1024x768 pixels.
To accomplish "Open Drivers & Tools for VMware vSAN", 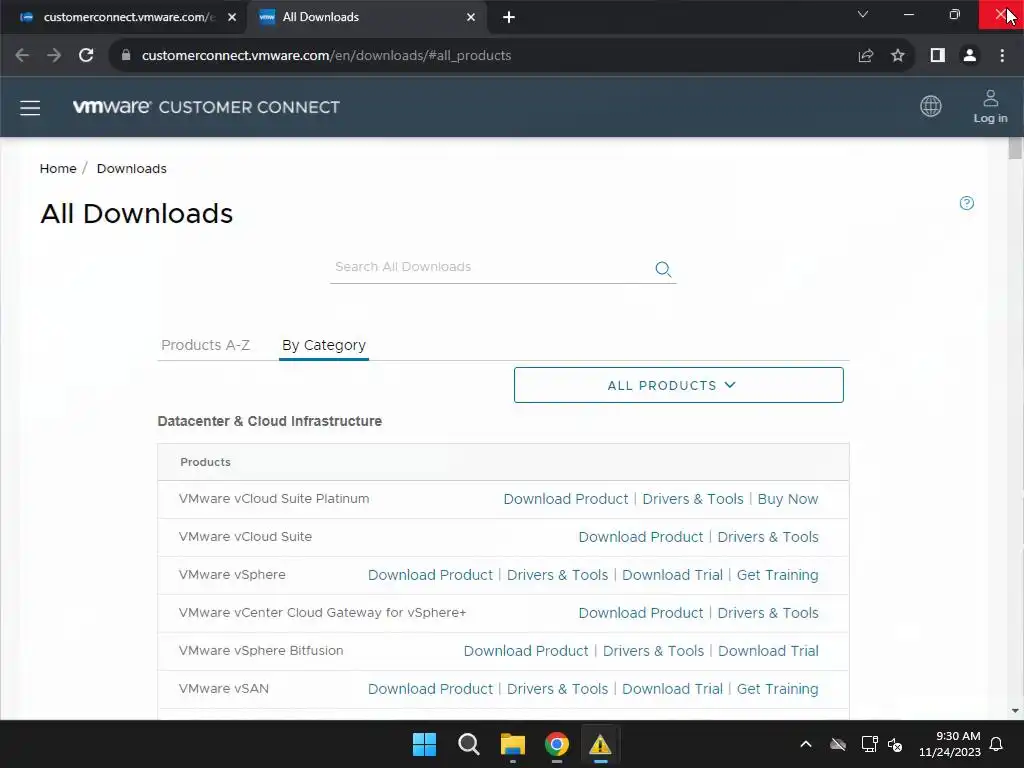I will click(x=557, y=688).
